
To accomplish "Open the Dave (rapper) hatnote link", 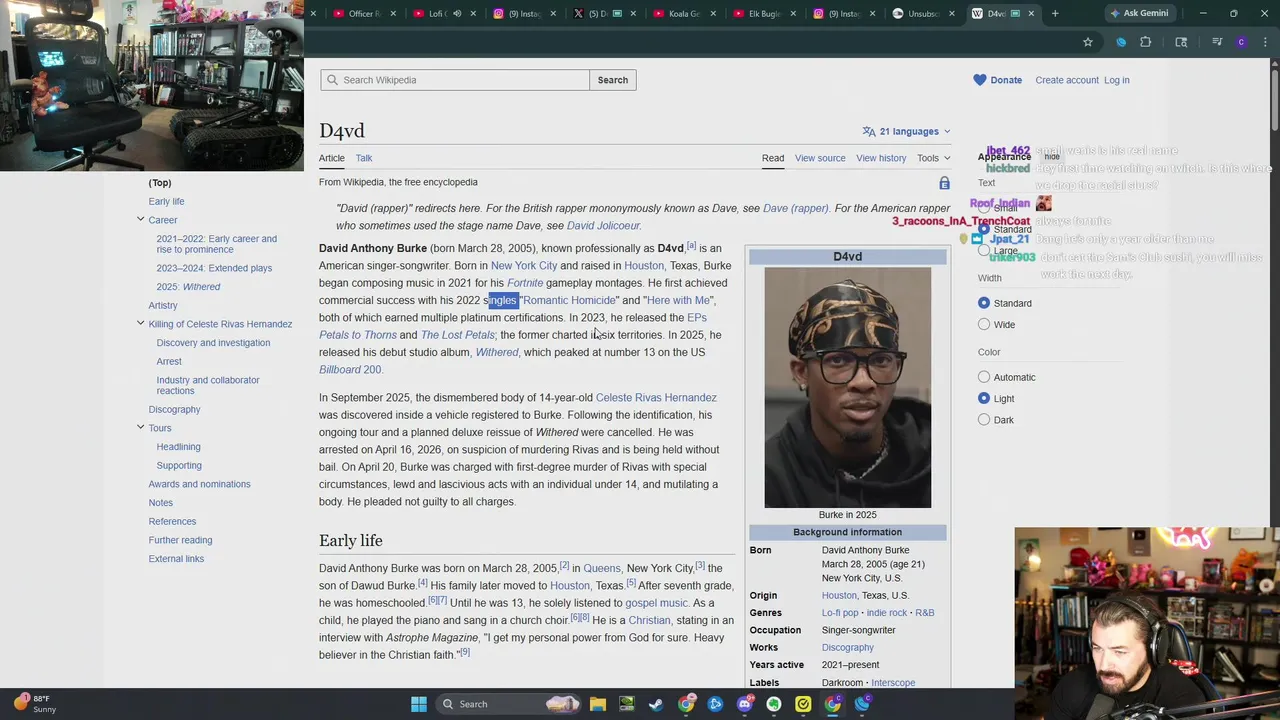I will 796,208.
